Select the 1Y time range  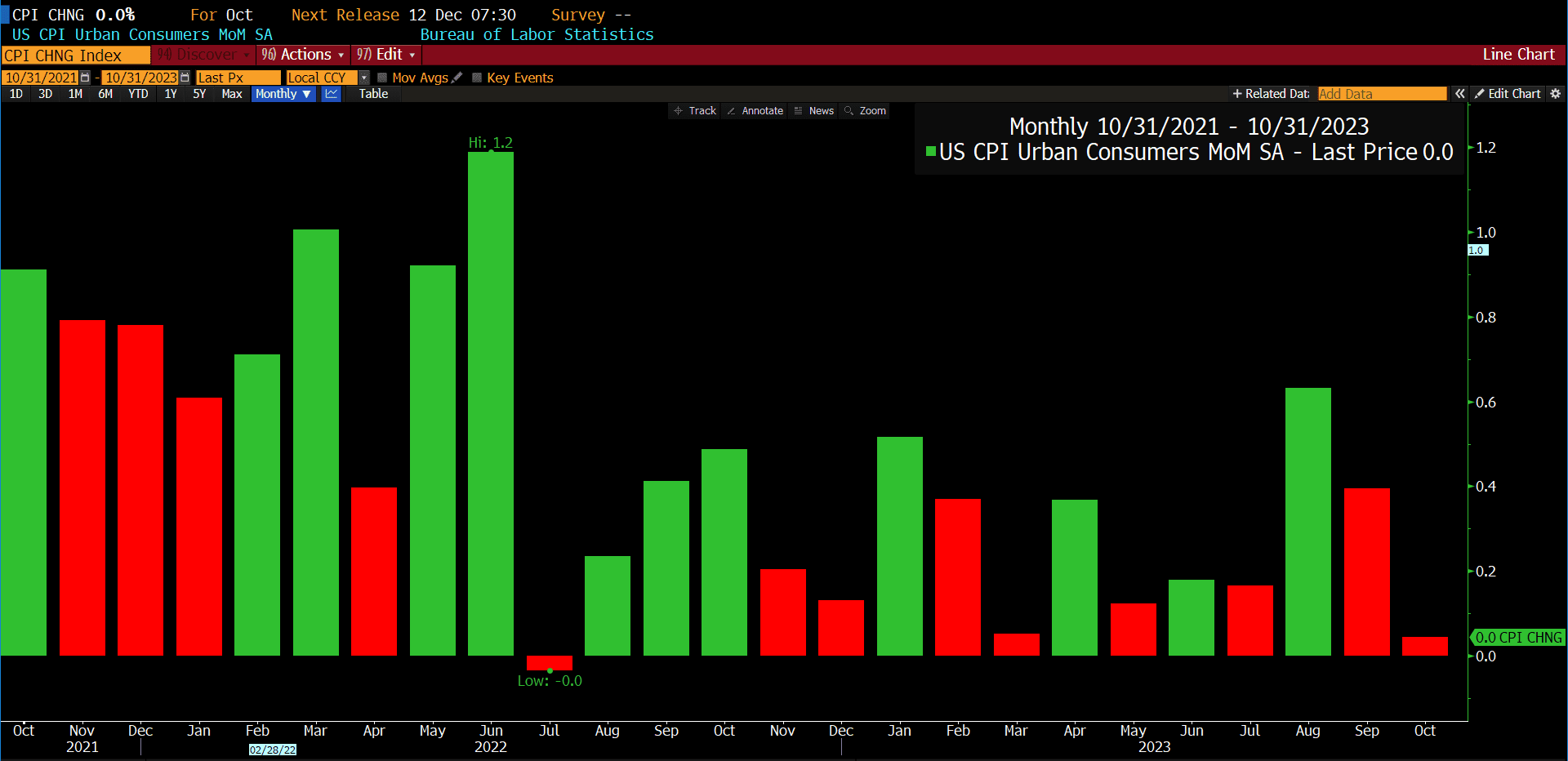click(171, 94)
